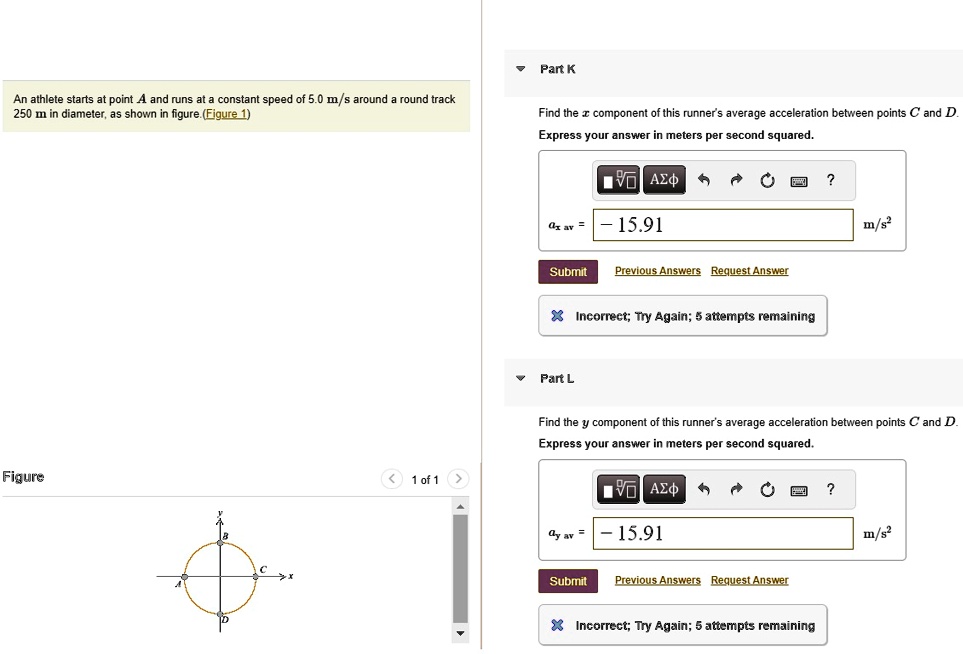Select the ΑΣΦ symbols icon in Part L

coord(664,488)
